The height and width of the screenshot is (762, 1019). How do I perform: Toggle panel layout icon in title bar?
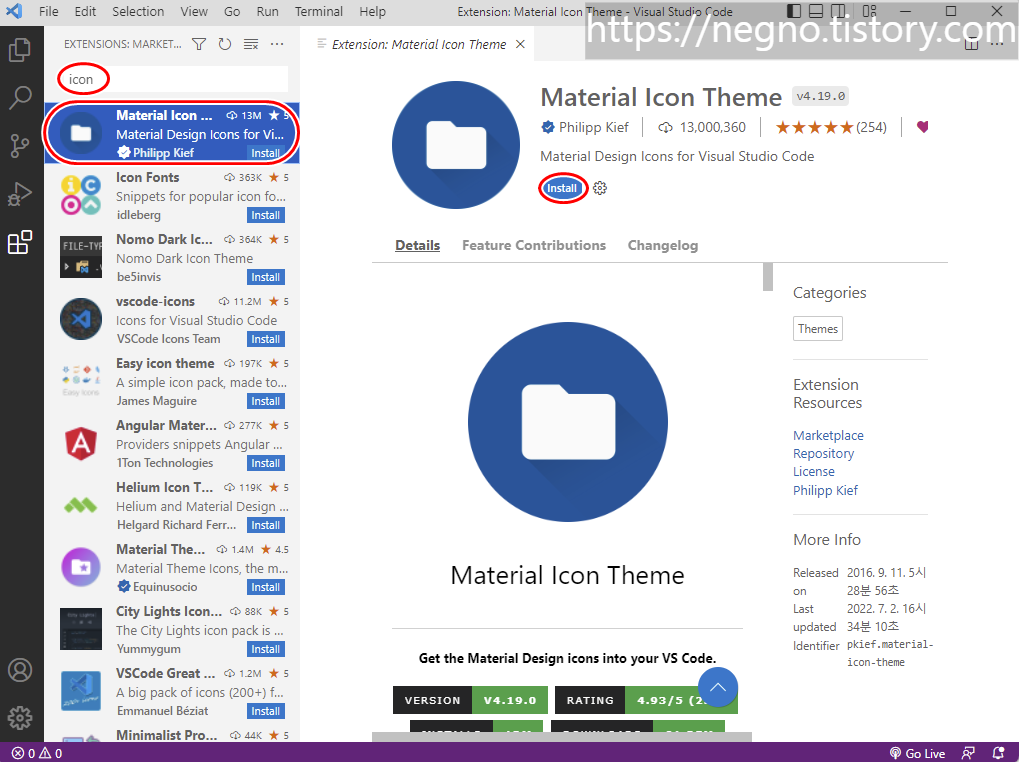[x=816, y=11]
